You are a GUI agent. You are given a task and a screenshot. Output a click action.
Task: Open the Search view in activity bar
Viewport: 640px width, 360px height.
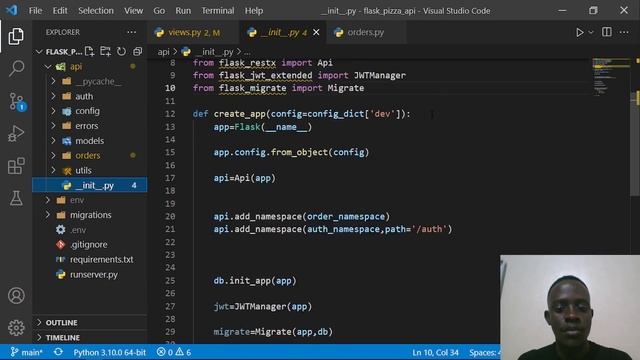(x=16, y=68)
